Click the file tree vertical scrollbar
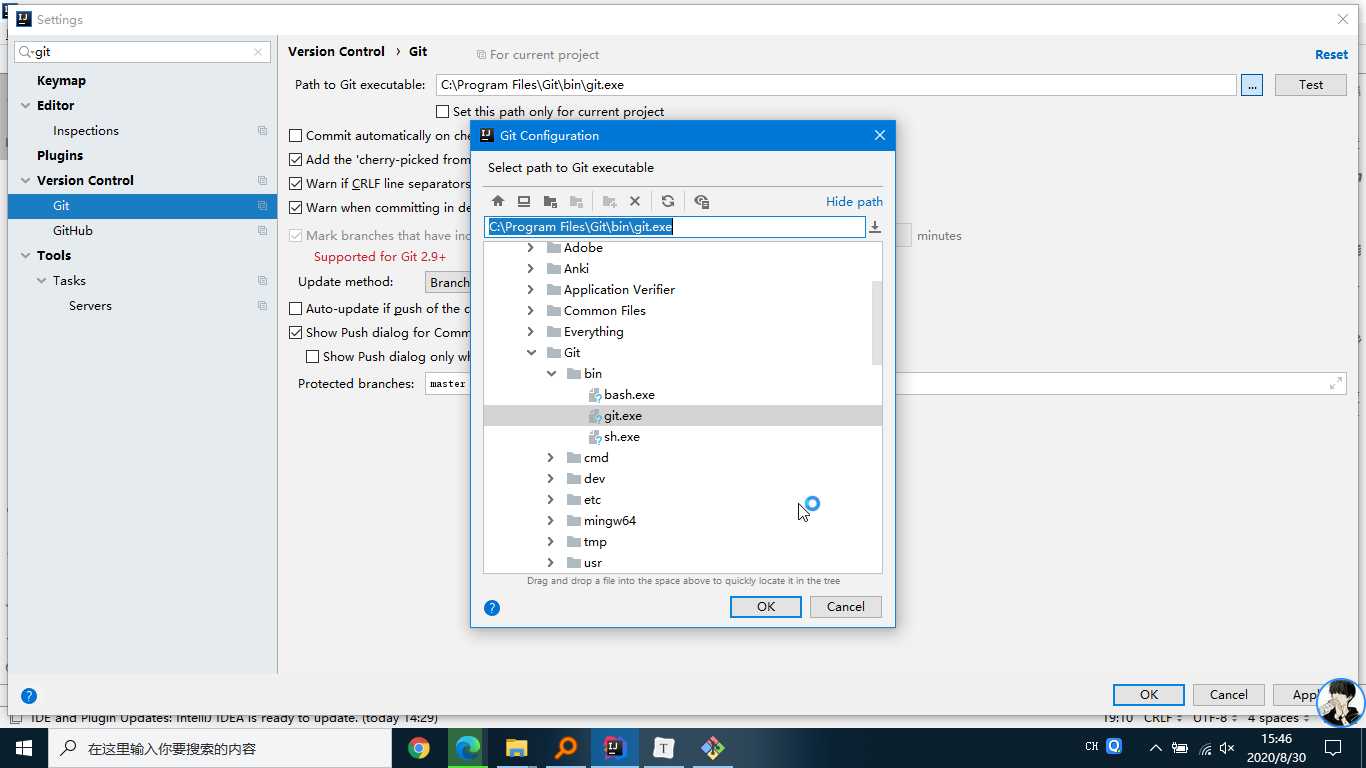This screenshot has width=1366, height=768. coord(877,323)
